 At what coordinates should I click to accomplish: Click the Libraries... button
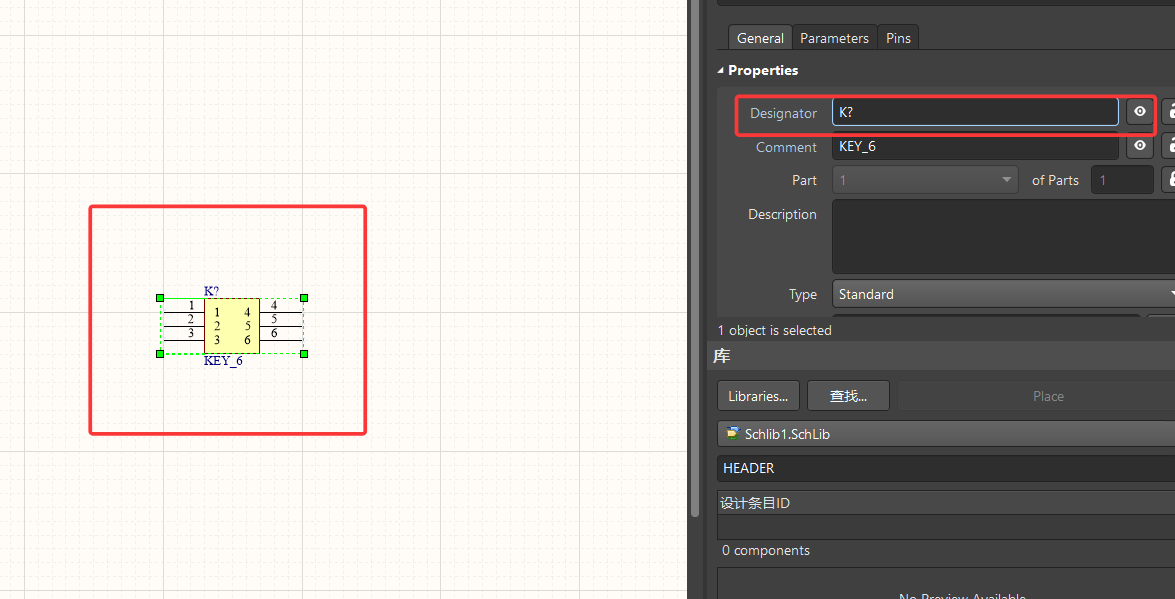(x=757, y=395)
